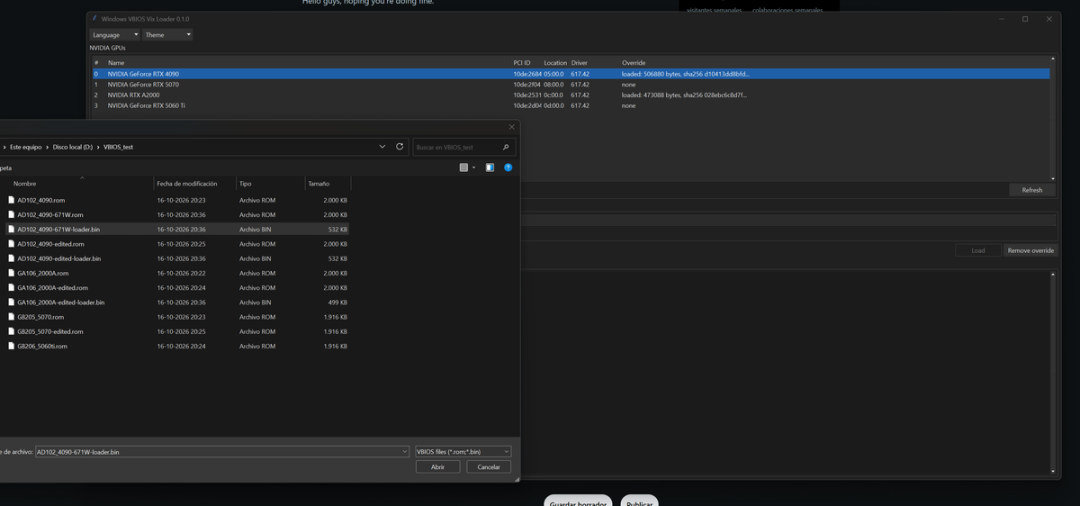Click the blue help icon in file dialog

click(508, 167)
